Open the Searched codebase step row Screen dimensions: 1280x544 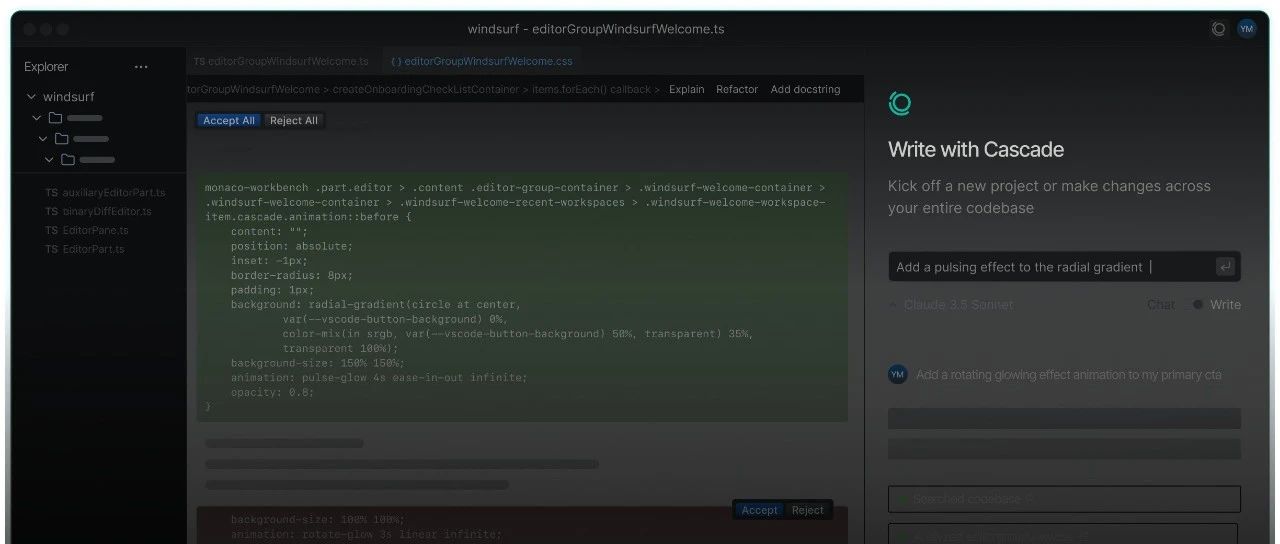click(x=1064, y=499)
